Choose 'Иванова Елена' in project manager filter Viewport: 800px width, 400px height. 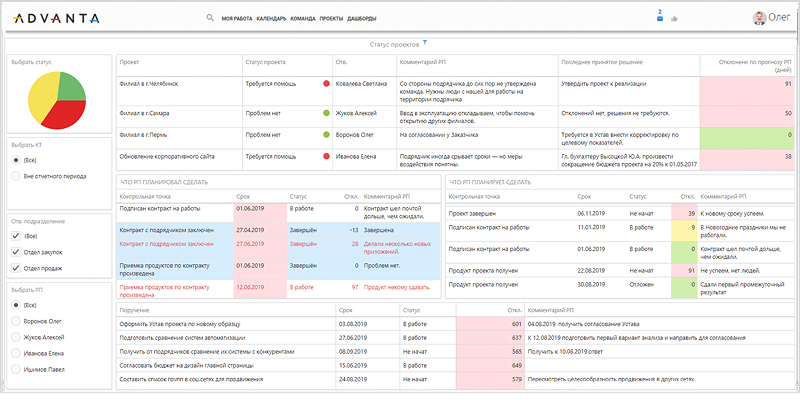(17, 352)
